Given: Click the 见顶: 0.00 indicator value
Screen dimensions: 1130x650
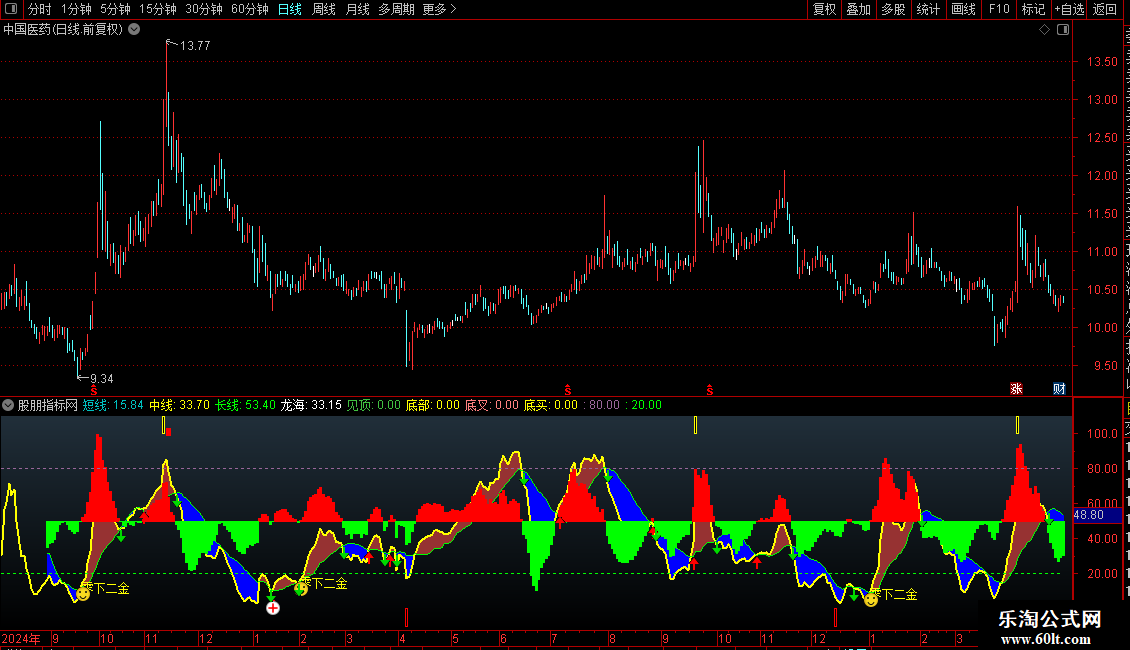Looking at the screenshot, I should coord(373,405).
